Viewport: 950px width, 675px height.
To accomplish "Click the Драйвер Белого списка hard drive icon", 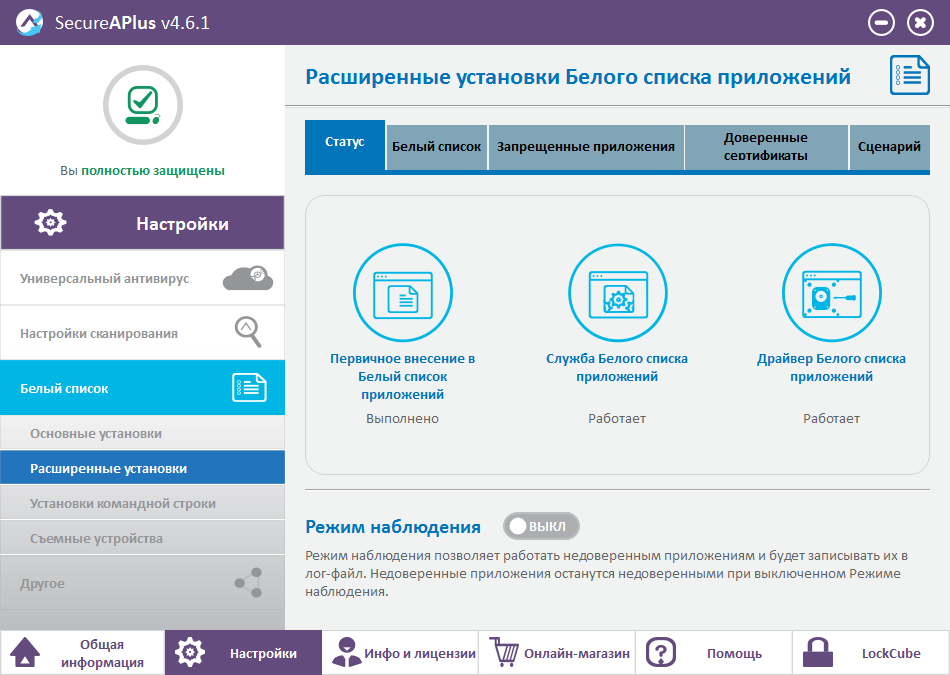I will pos(831,293).
